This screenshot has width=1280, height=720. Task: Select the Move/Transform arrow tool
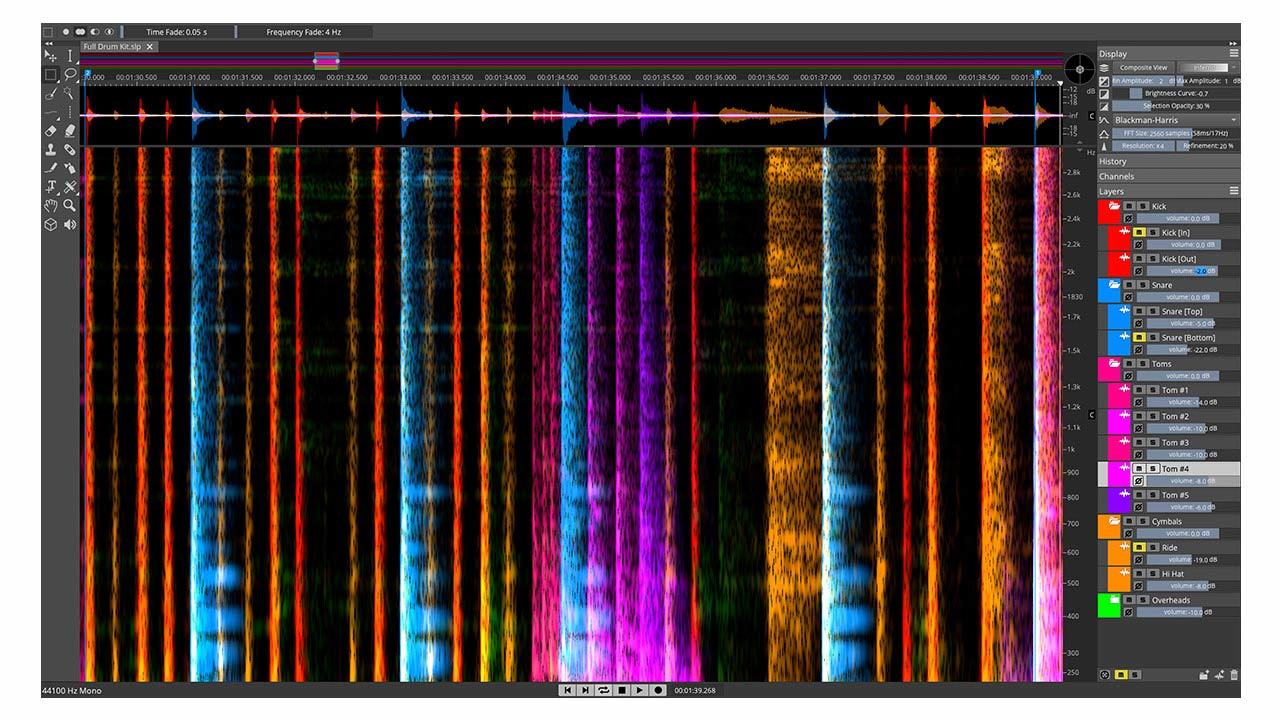50,56
